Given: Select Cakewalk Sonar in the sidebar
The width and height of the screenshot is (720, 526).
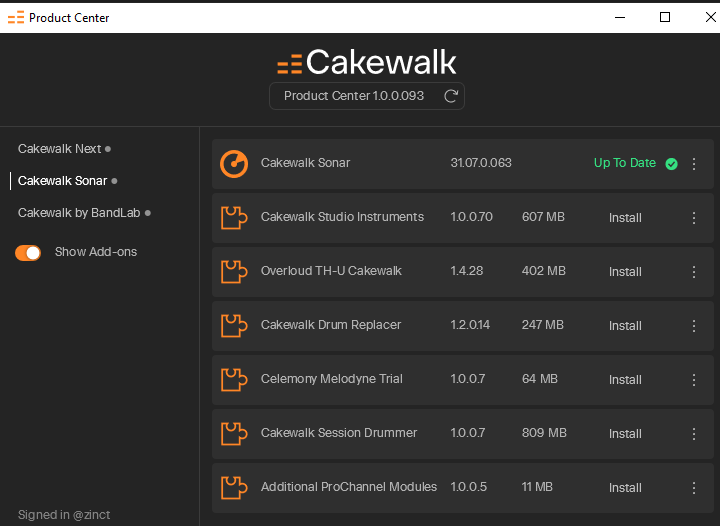Looking at the screenshot, I should pyautogui.click(x=62, y=181).
